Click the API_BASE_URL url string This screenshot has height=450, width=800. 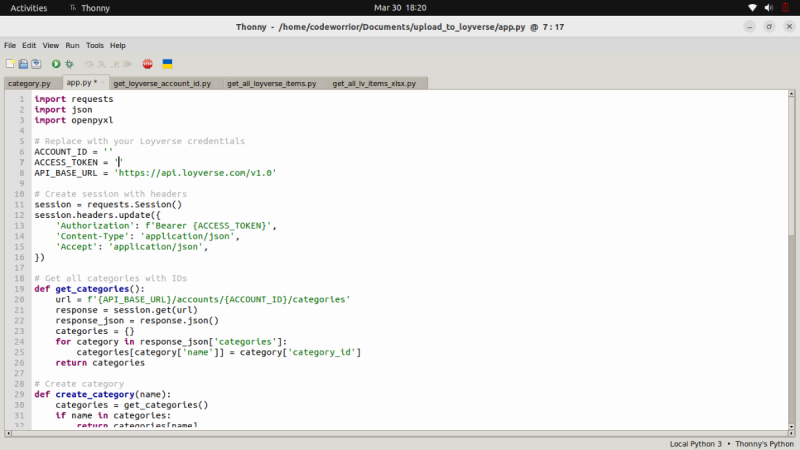pyautogui.click(x=195, y=173)
